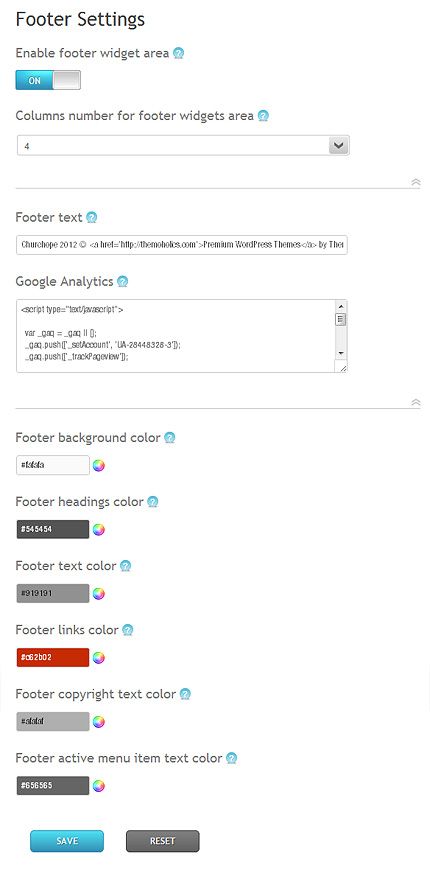Turn off the footer widget area switch

48,80
